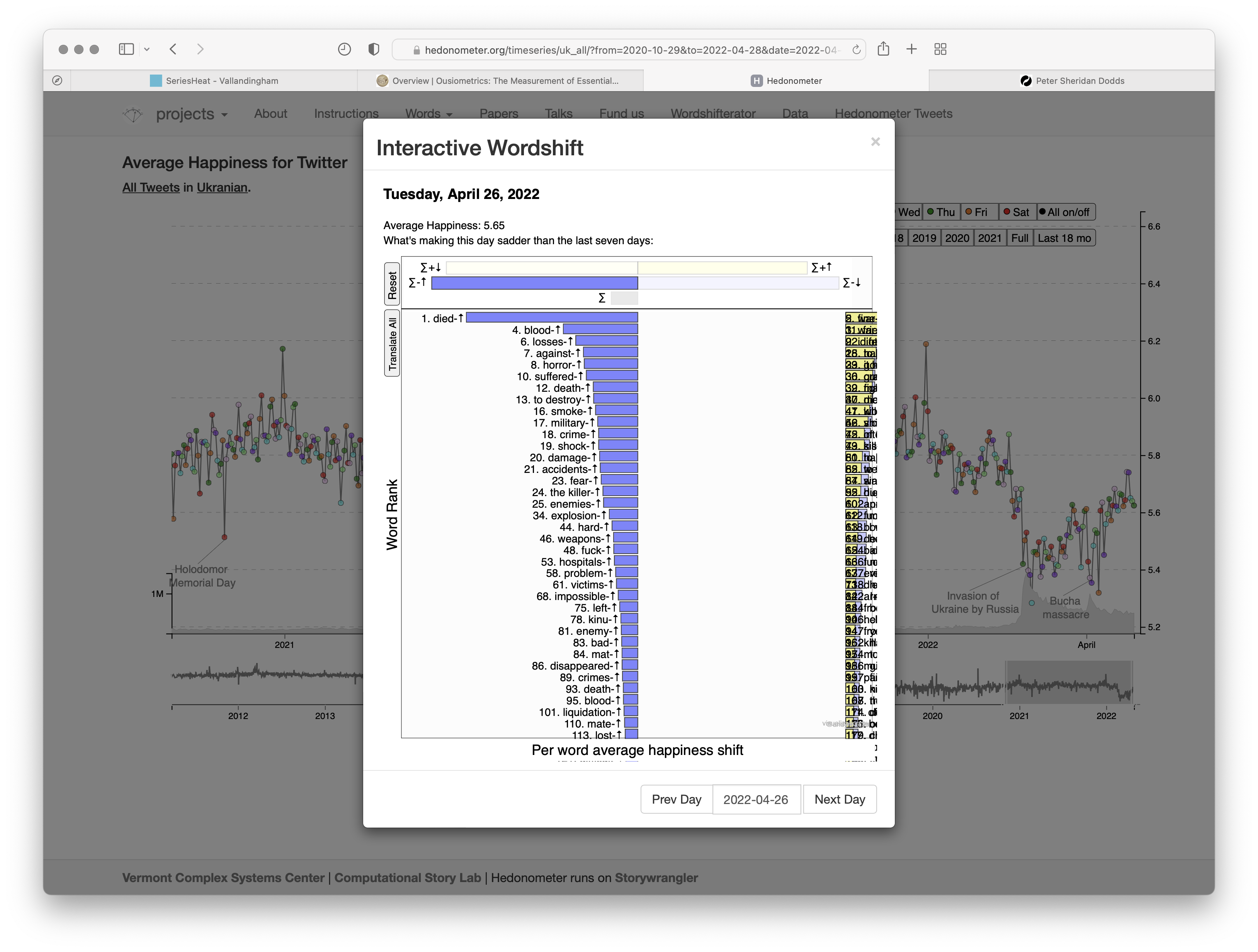The image size is (1258, 952).
Task: Click the privacy shield icon
Action: (374, 49)
